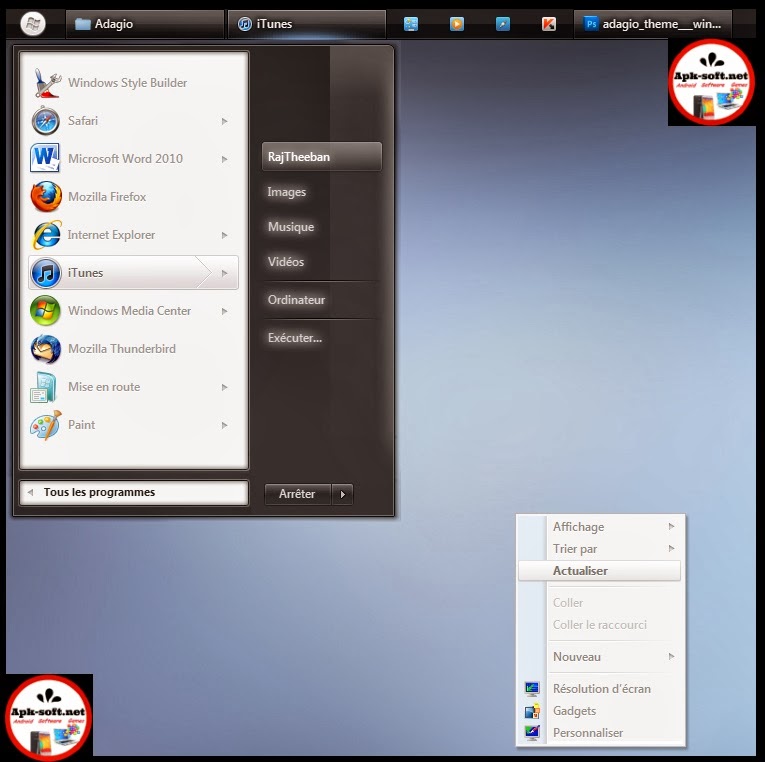Expand the Paint jump list arrow
This screenshot has width=765, height=762.
[x=224, y=425]
